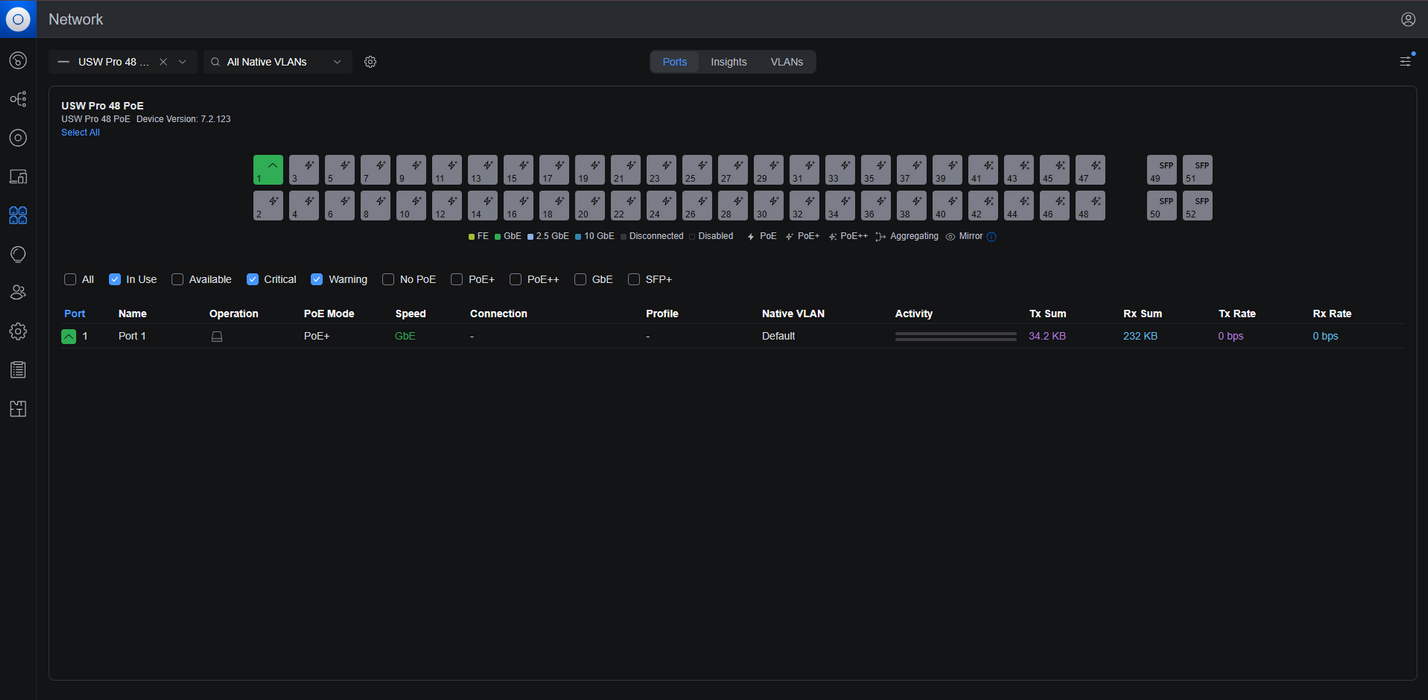Sort by the Speed column header
Screen dimensions: 1428x700
pos(410,314)
